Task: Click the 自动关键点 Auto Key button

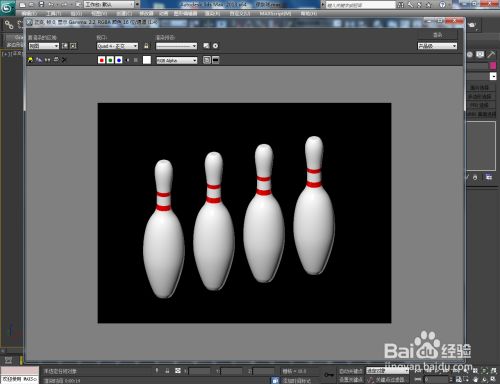Action: coord(351,371)
